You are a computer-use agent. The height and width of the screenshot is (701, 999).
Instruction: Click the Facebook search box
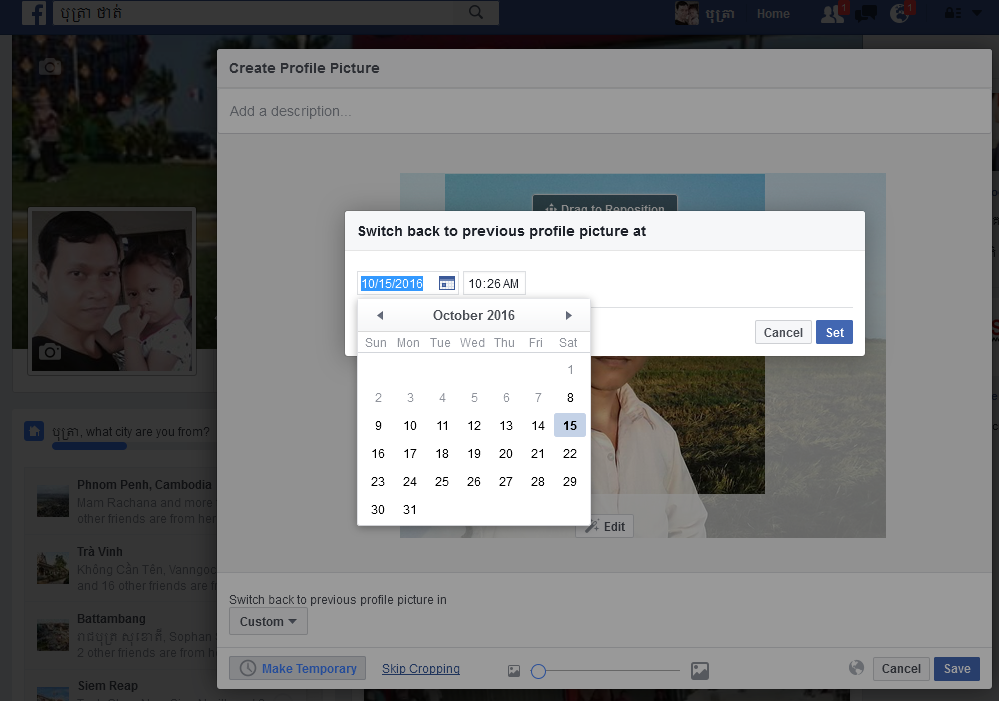tap(275, 13)
